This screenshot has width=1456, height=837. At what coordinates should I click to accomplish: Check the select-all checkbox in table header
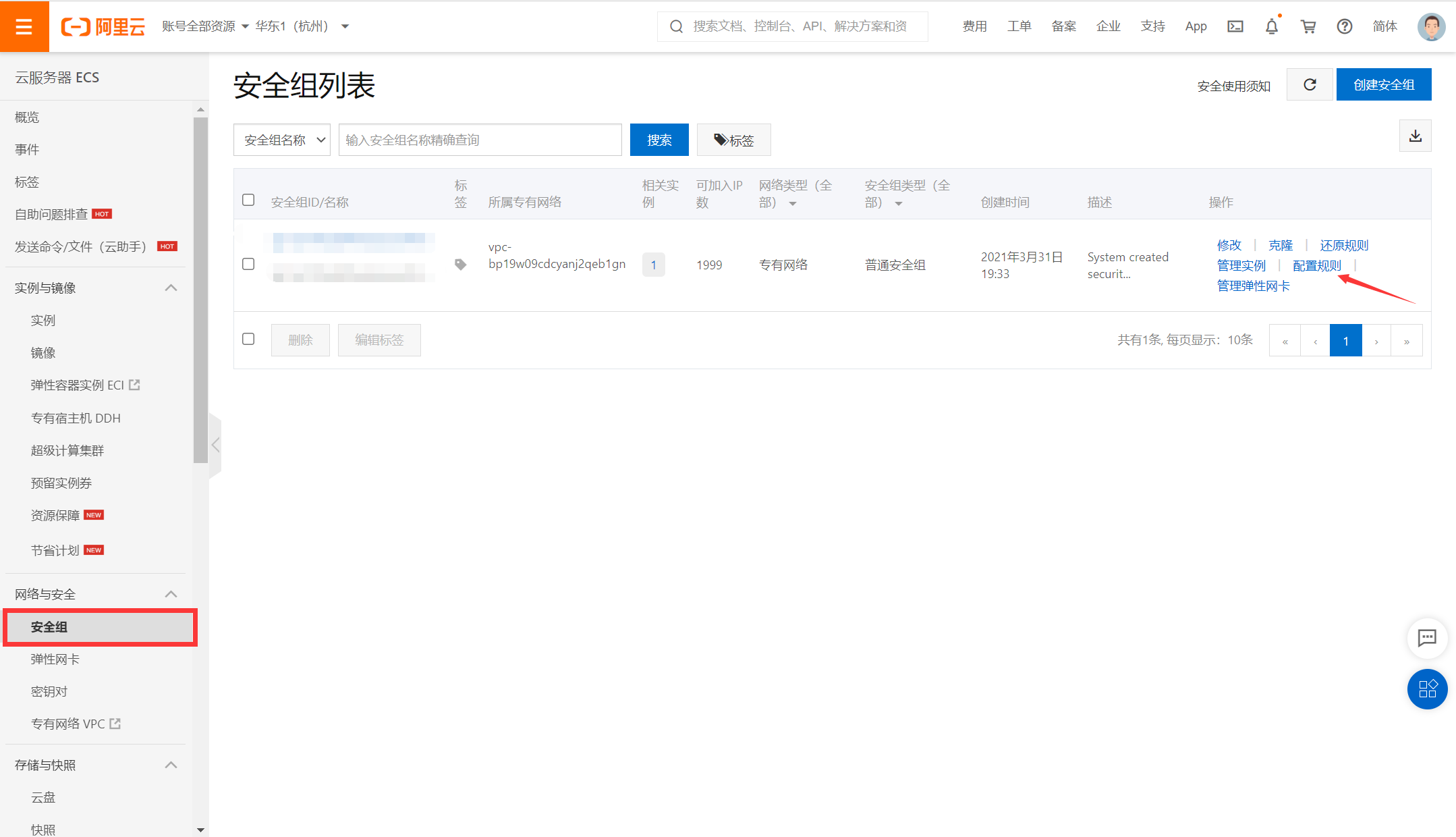(248, 200)
